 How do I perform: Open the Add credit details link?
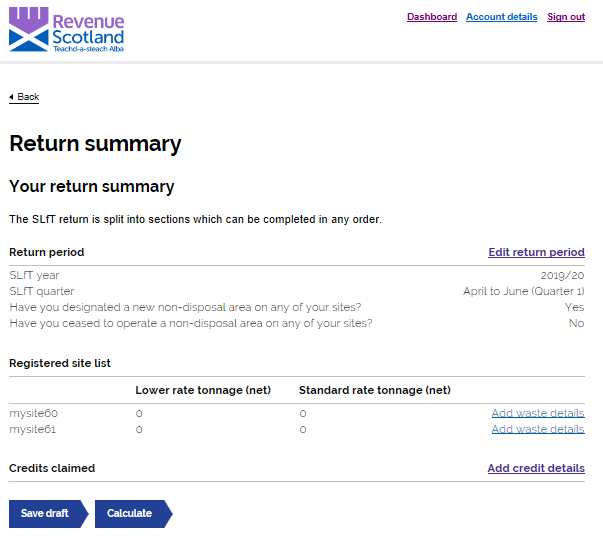click(x=536, y=468)
